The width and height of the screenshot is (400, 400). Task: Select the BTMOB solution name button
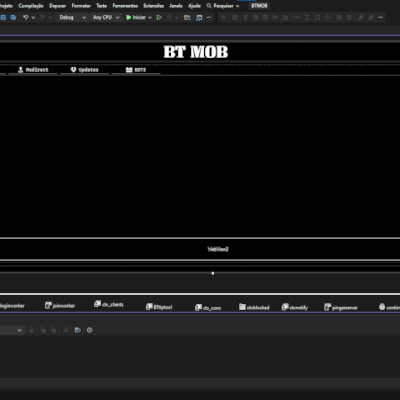[x=259, y=6]
